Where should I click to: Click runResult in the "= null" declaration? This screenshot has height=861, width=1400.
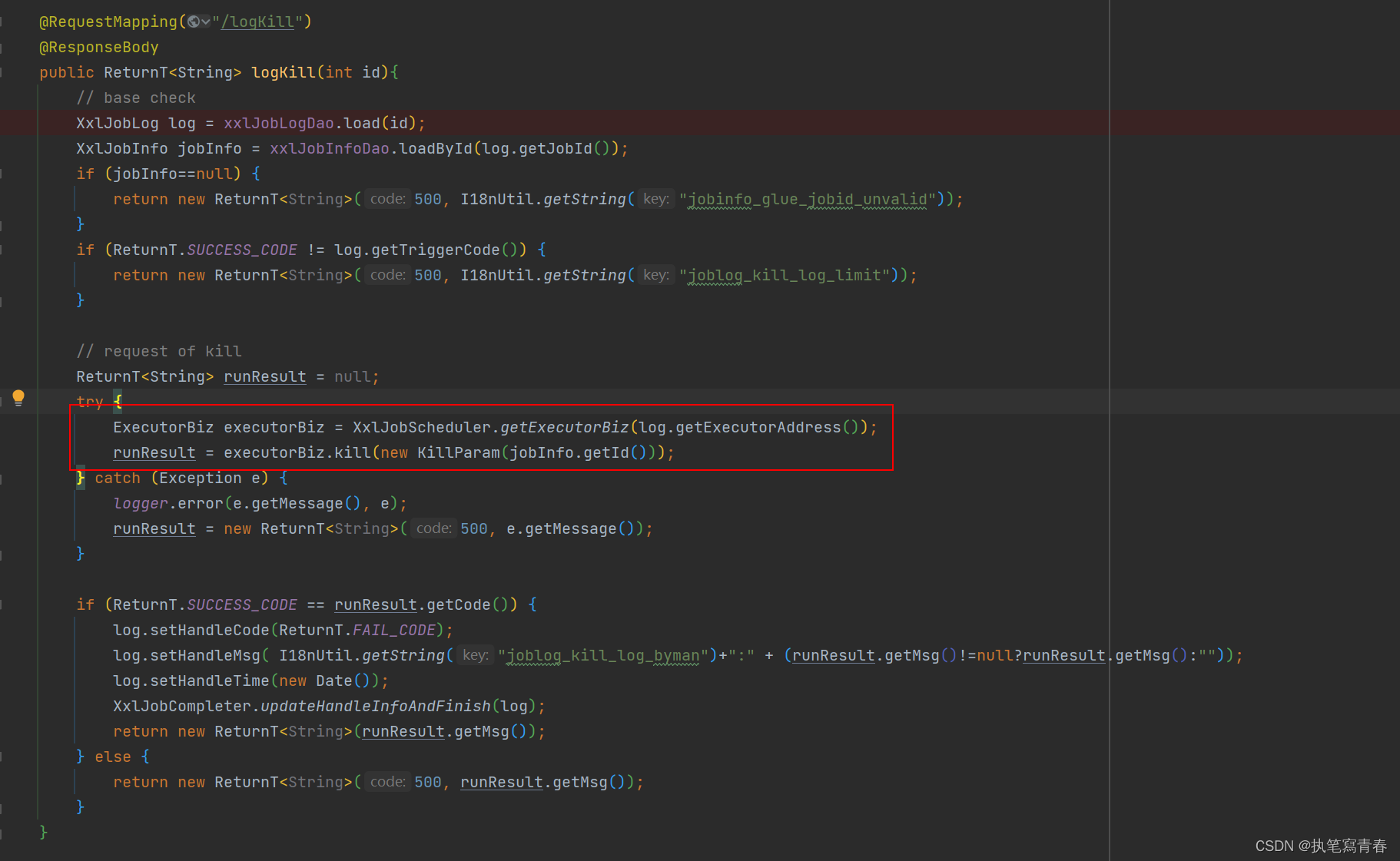265,376
